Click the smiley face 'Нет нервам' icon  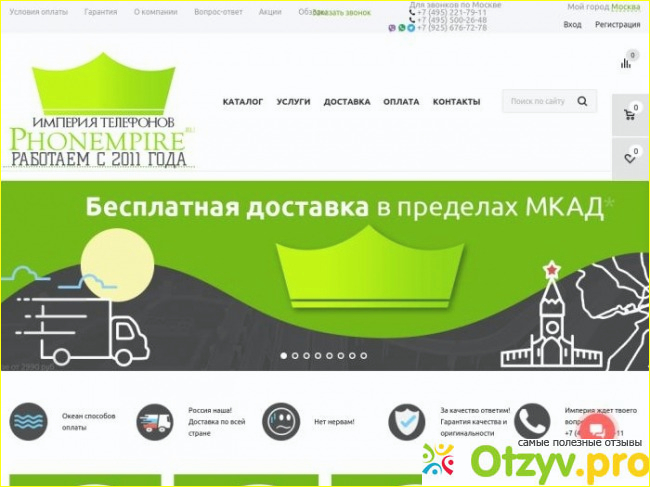pyautogui.click(x=281, y=421)
